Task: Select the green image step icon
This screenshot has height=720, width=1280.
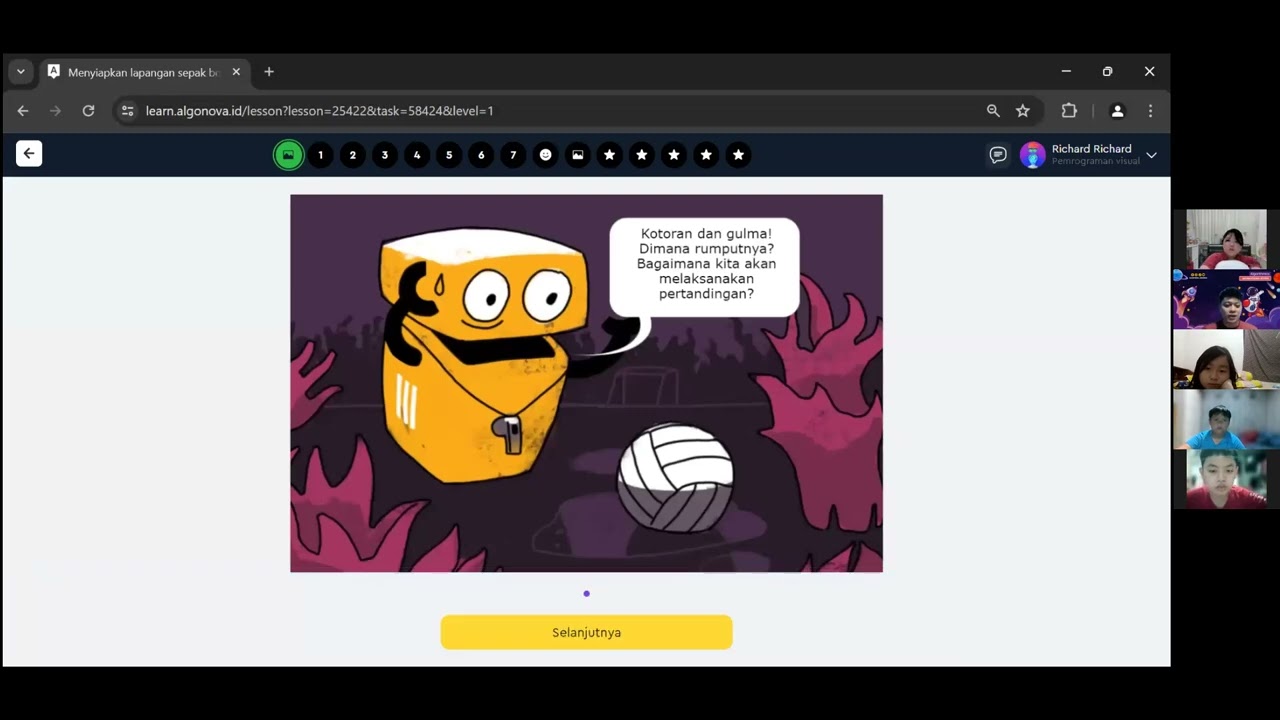Action: [288, 155]
